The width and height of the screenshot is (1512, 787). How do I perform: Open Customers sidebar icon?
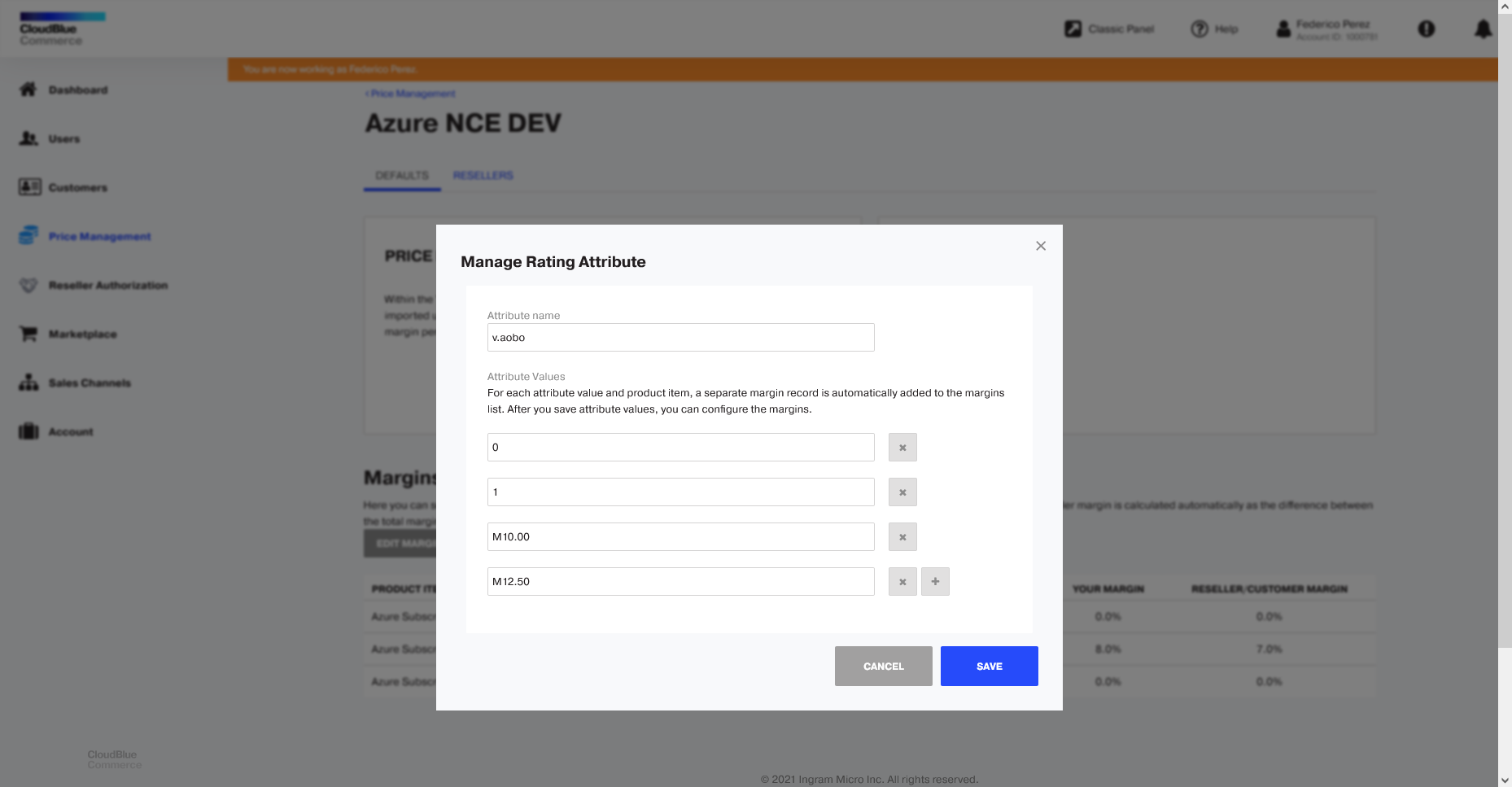tap(29, 187)
